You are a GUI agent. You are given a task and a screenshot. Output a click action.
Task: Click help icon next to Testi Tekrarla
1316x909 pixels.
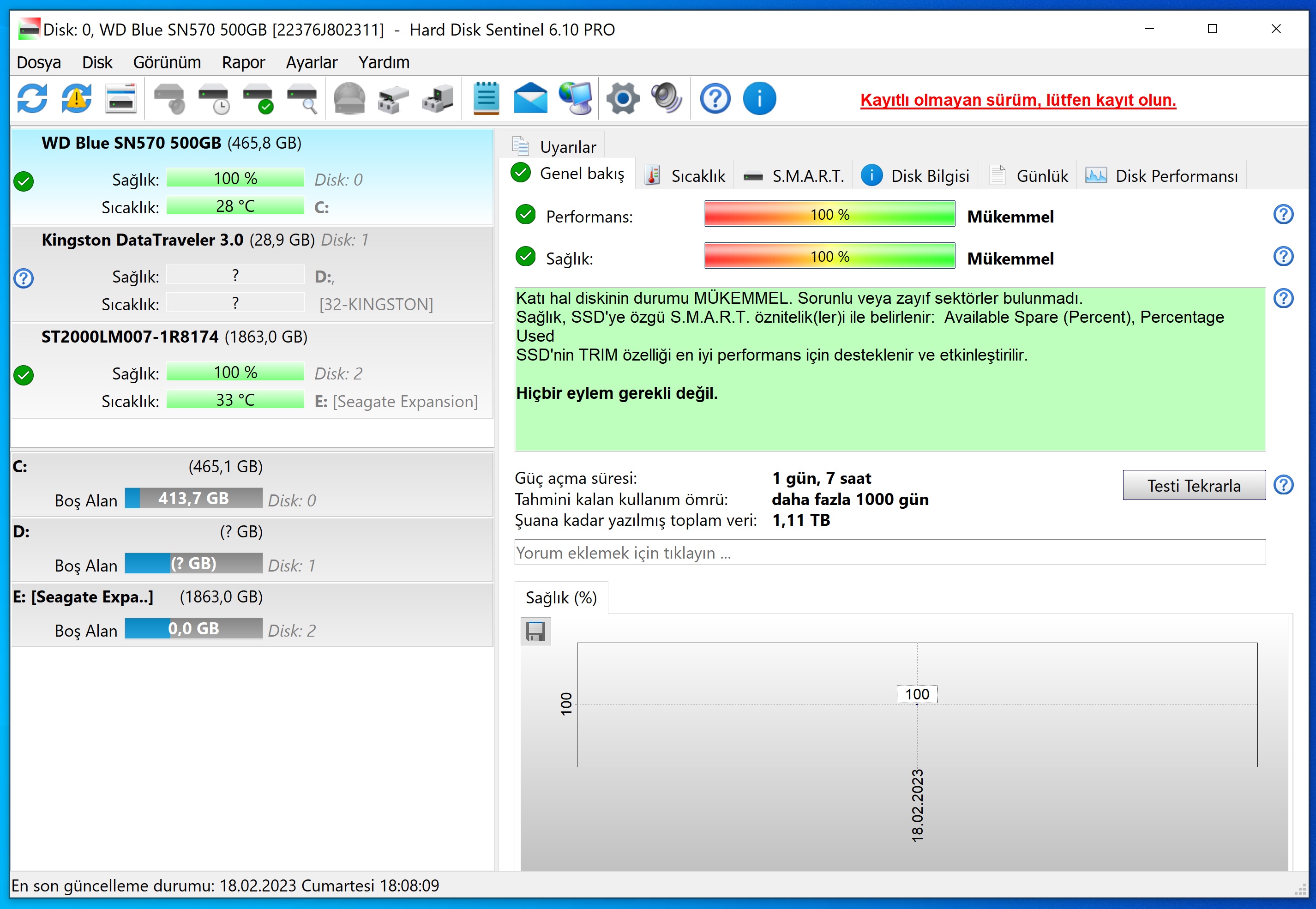1283,485
